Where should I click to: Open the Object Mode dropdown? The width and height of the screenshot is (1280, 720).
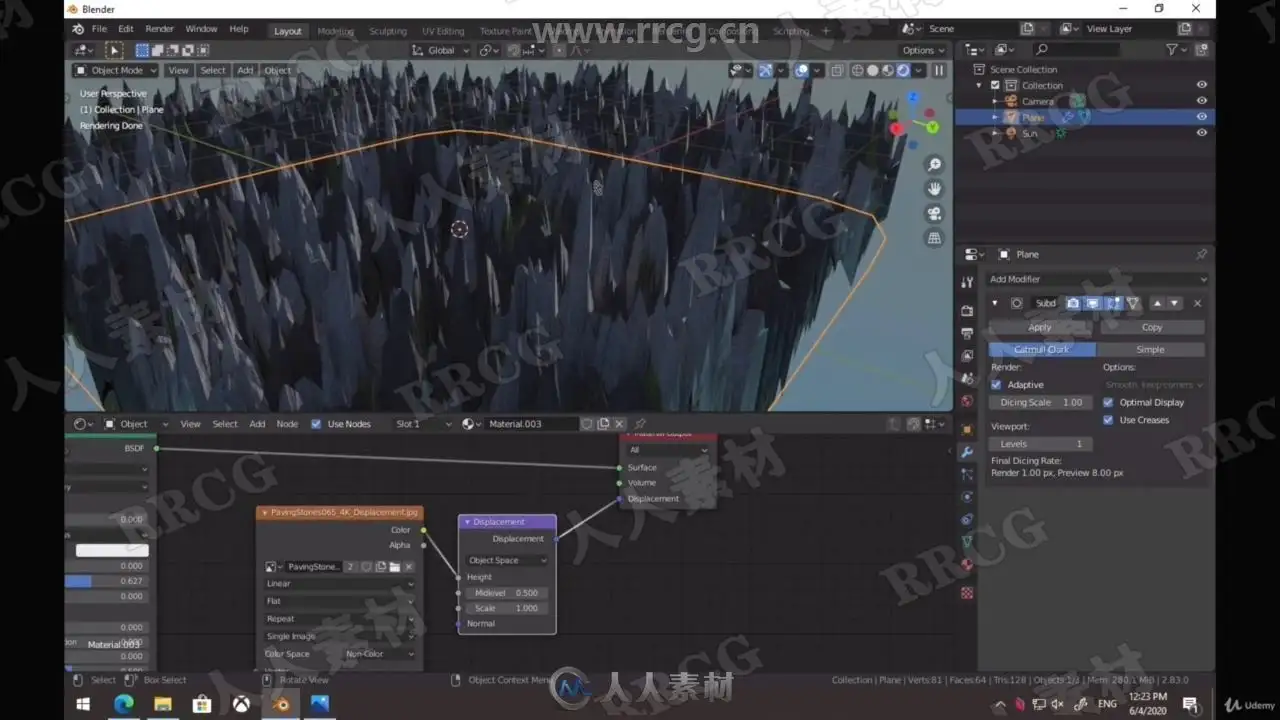point(115,70)
